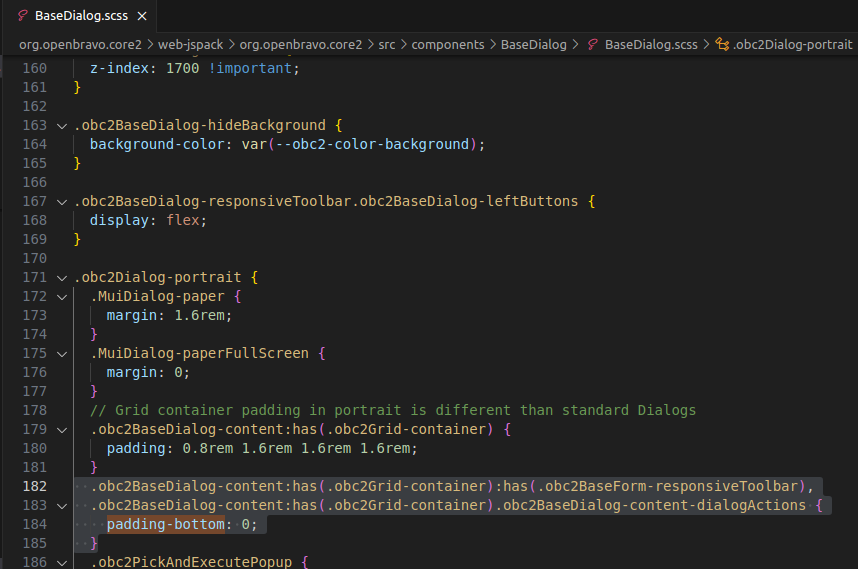Click the Sass icon in the breadcrumb
This screenshot has width=858, height=569.
(x=593, y=45)
